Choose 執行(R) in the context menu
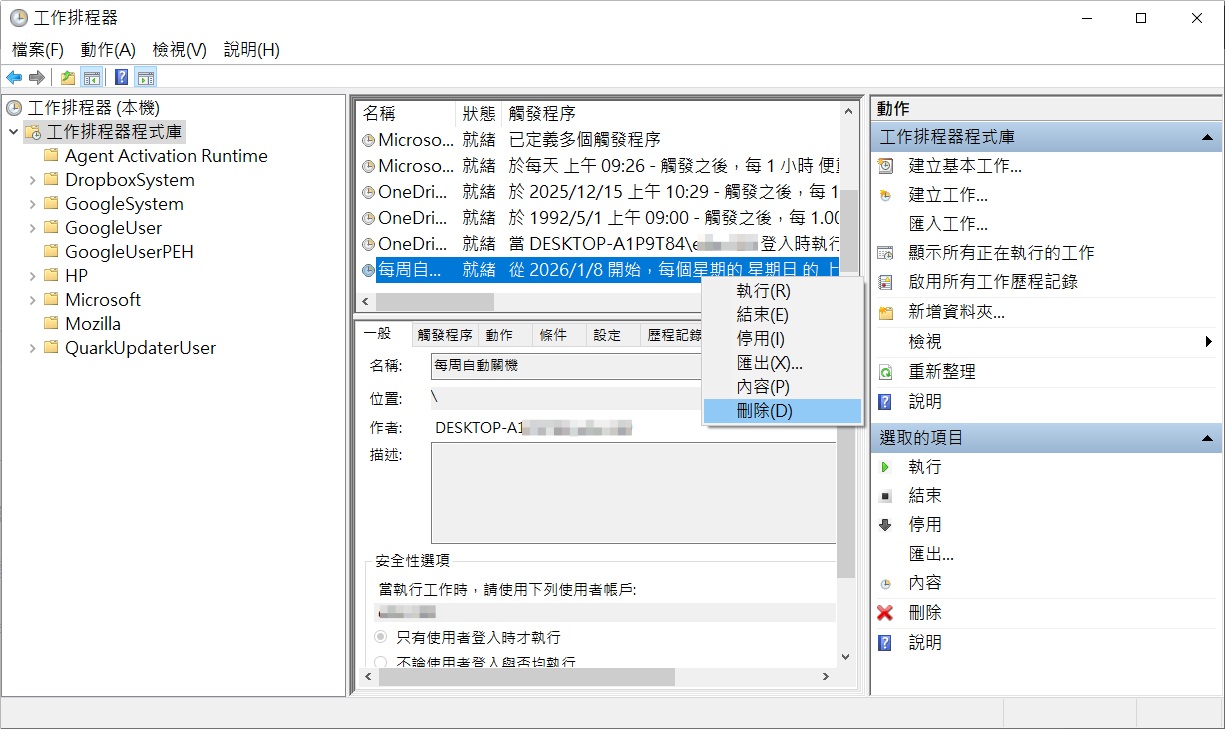 [x=782, y=291]
